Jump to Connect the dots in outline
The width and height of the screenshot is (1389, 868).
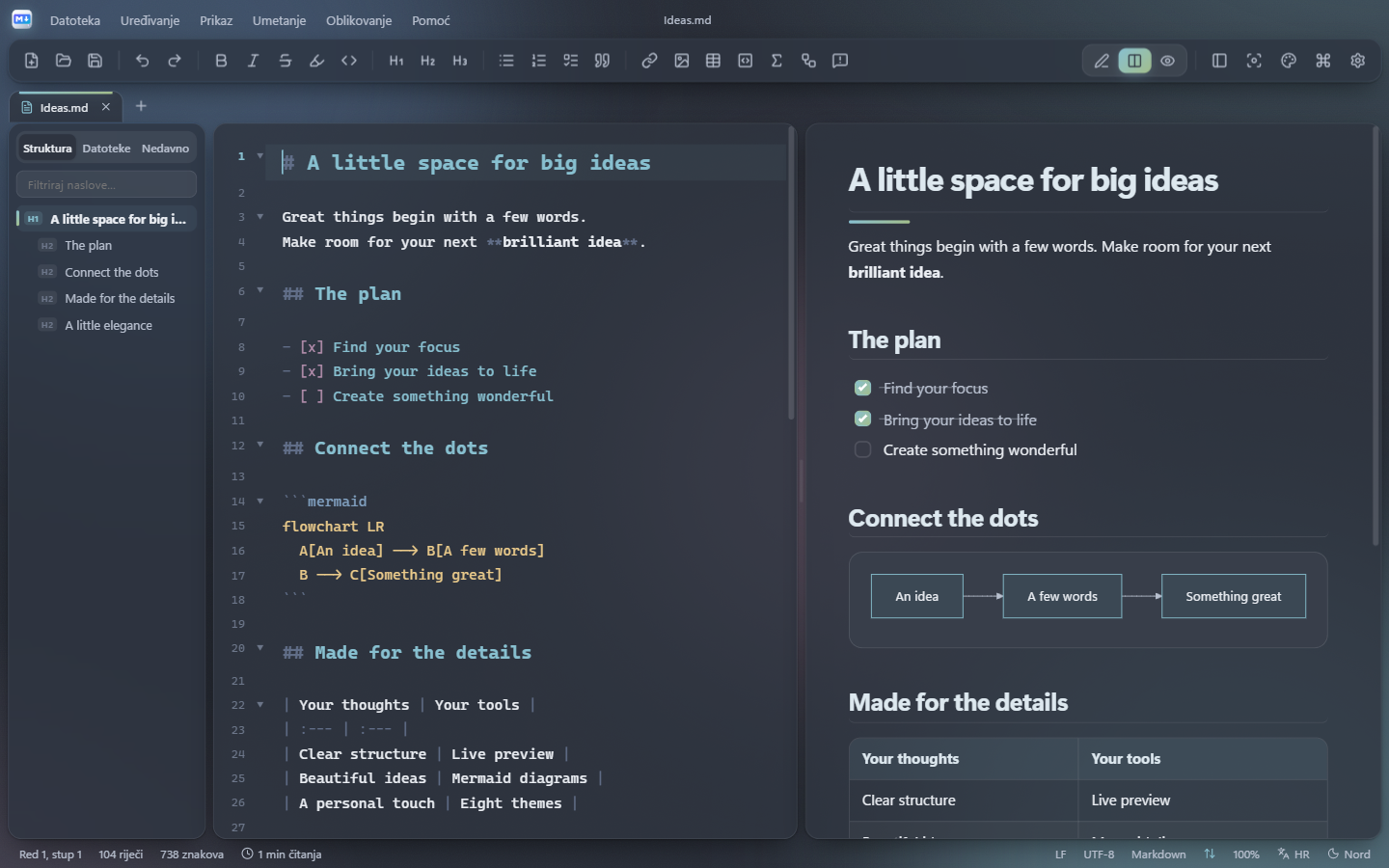point(112,272)
